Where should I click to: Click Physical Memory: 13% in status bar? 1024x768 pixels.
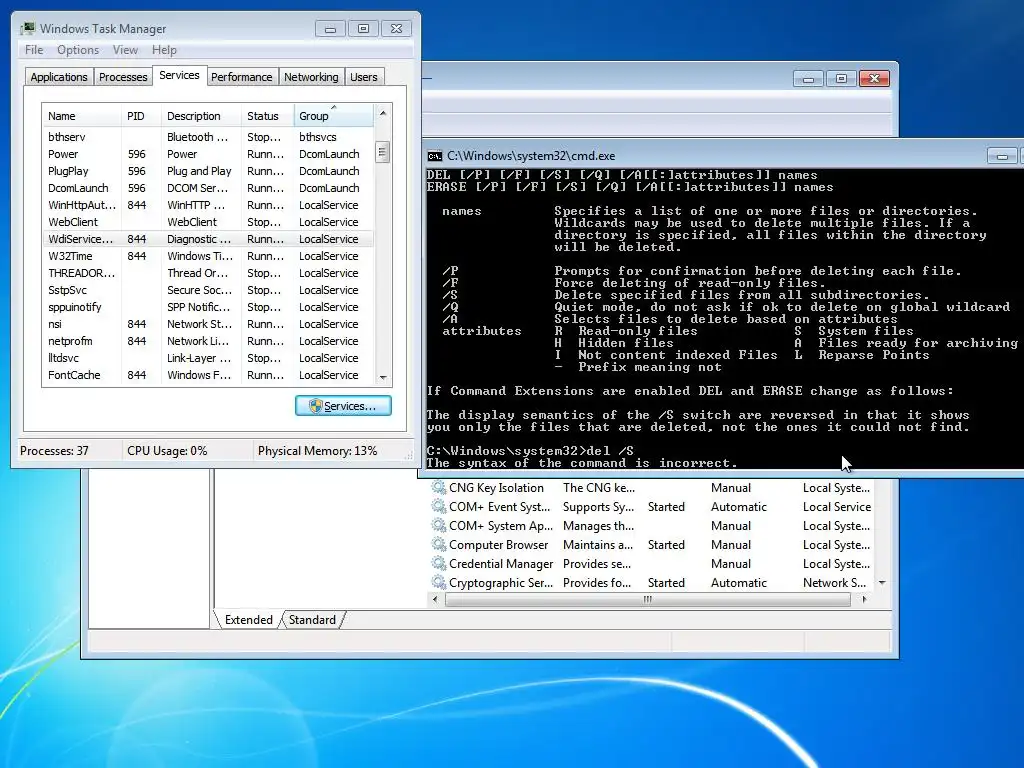(317, 451)
